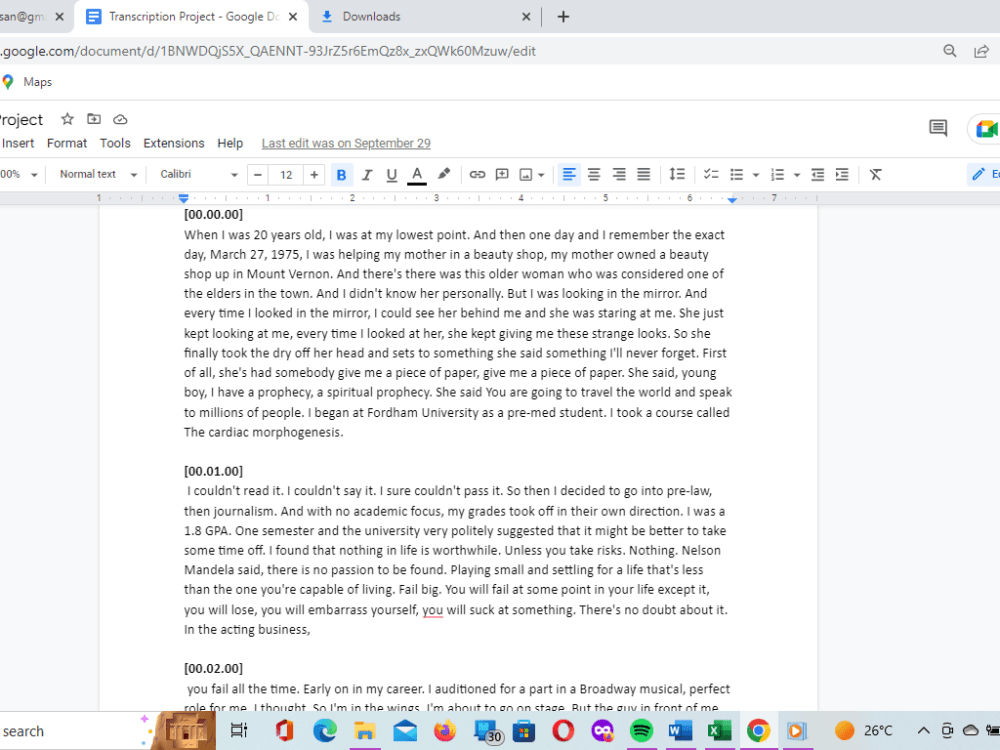Click the left indent ruler marker
Image resolution: width=1000 pixels, height=750 pixels.
tap(184, 198)
